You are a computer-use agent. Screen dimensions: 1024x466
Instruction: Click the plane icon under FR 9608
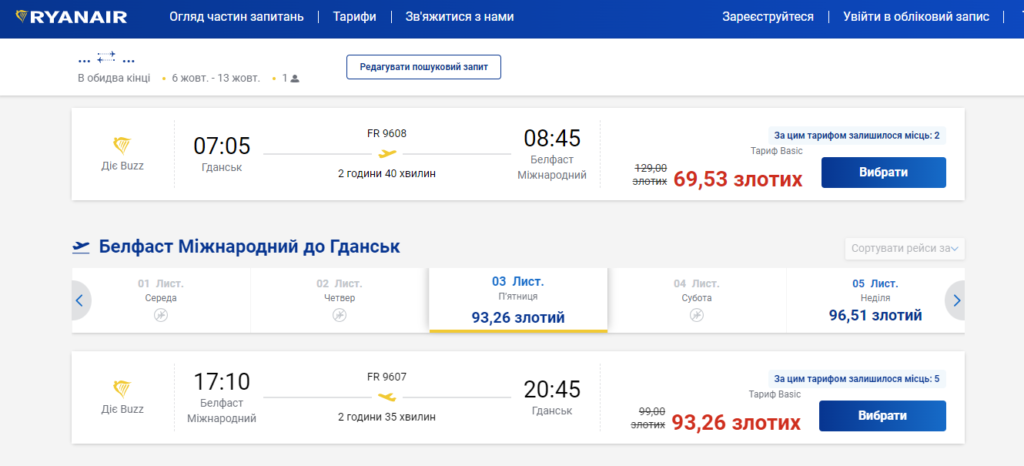[x=387, y=154]
